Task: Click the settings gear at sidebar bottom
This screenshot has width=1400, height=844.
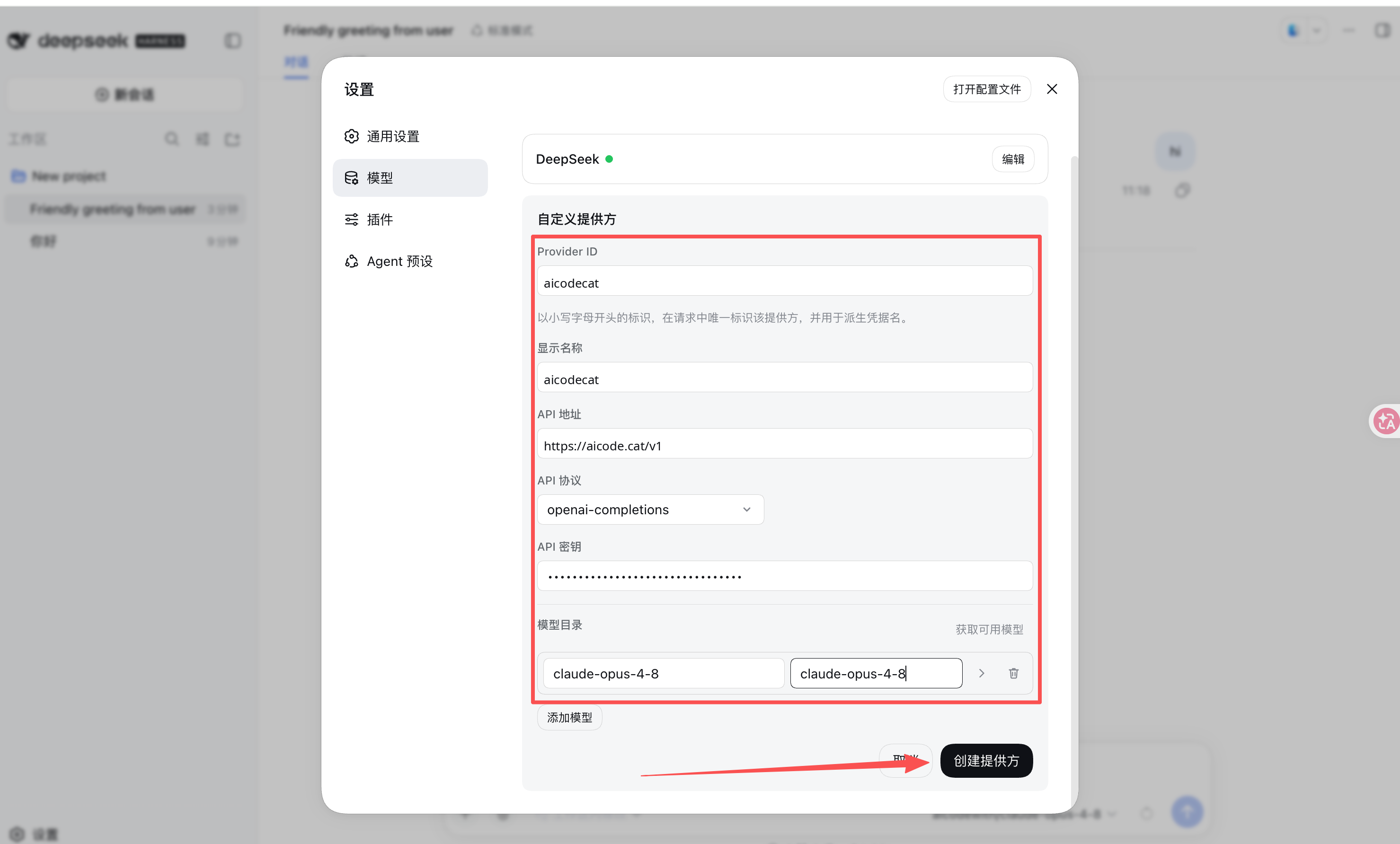Action: 17,834
